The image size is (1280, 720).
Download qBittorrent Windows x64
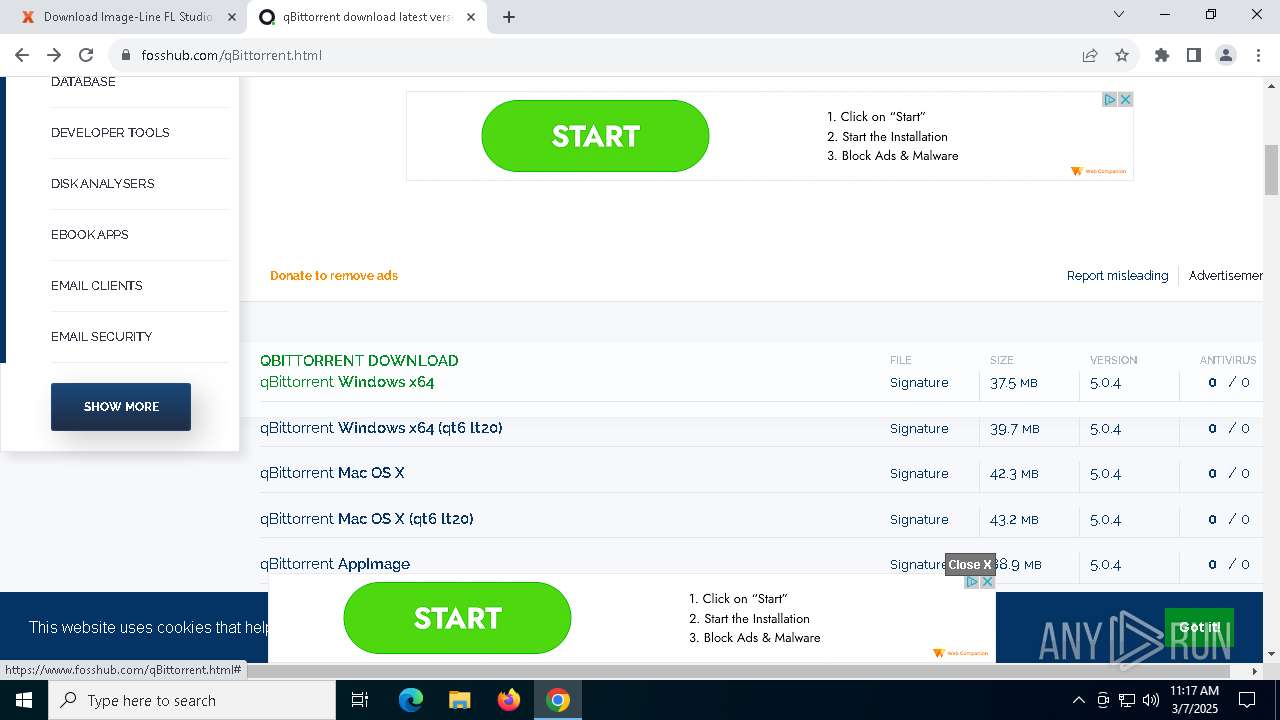click(347, 382)
